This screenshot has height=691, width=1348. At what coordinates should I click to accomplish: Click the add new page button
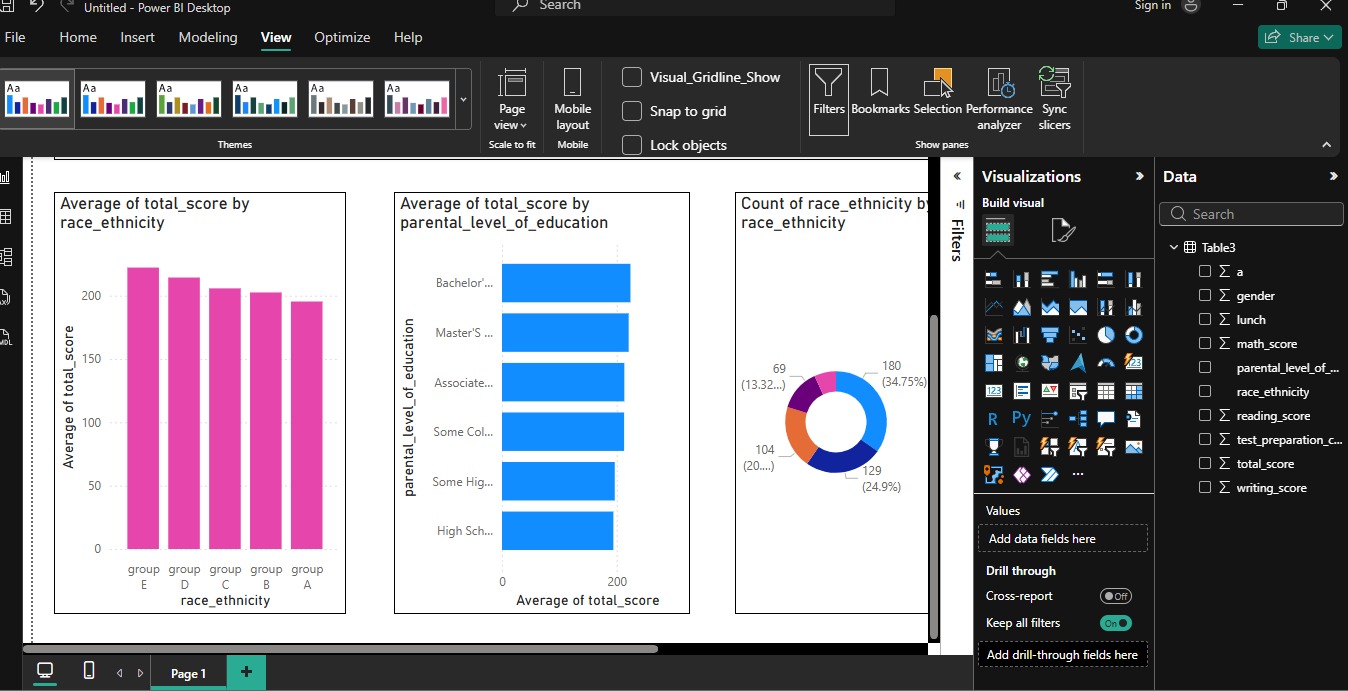coord(246,672)
